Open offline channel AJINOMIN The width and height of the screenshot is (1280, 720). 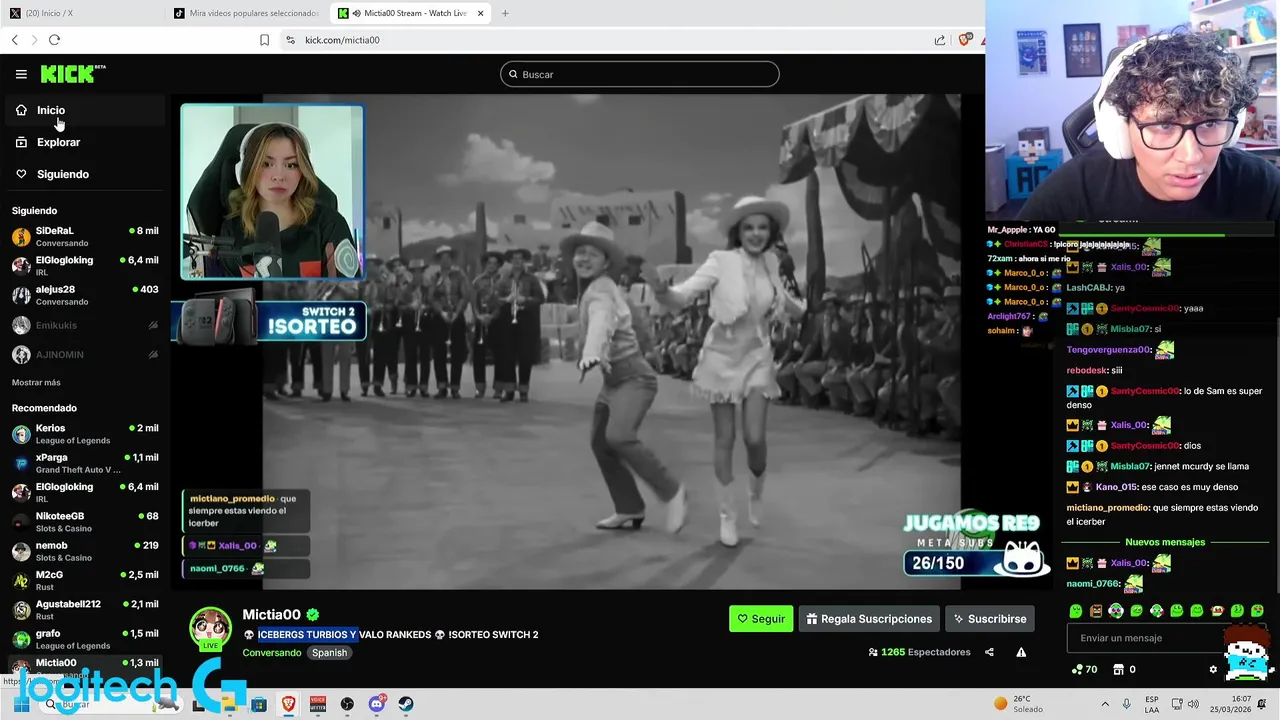coord(84,354)
